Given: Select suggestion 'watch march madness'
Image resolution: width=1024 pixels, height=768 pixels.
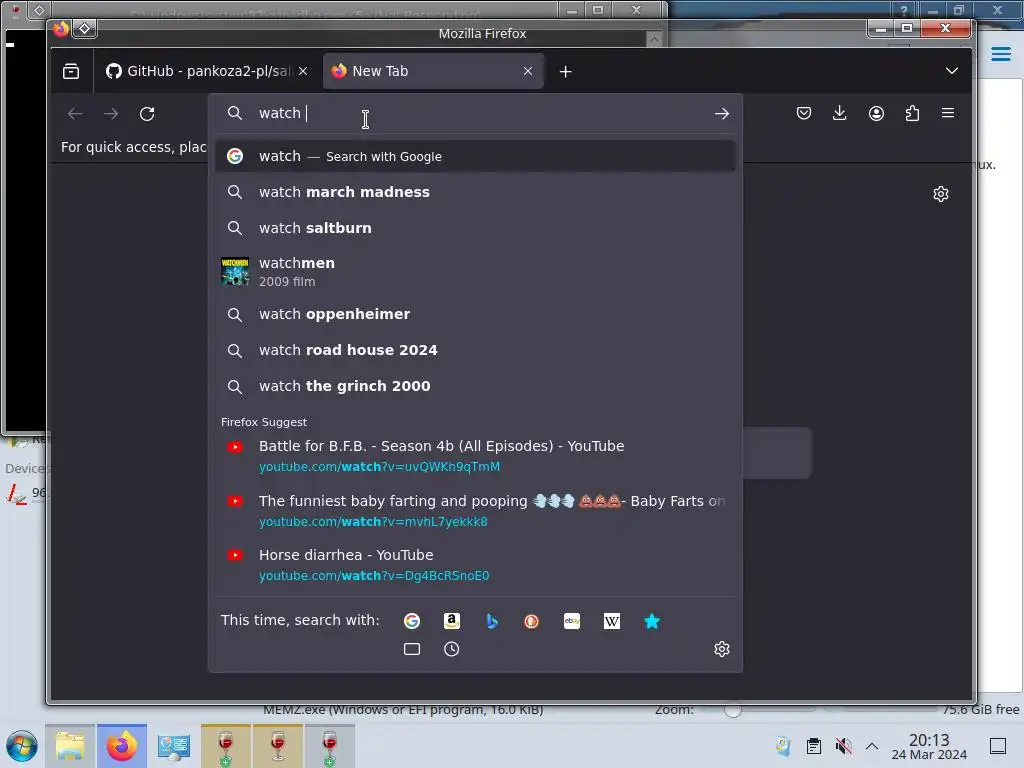Looking at the screenshot, I should pyautogui.click(x=475, y=192).
